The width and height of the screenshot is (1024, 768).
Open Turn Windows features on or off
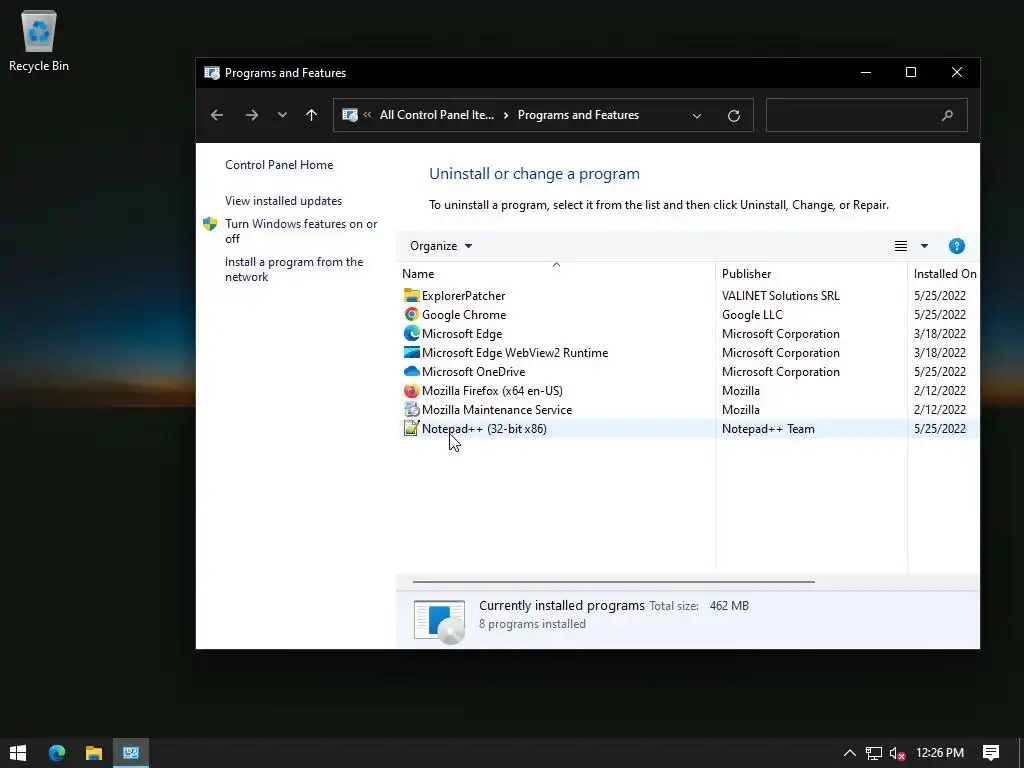click(x=301, y=231)
